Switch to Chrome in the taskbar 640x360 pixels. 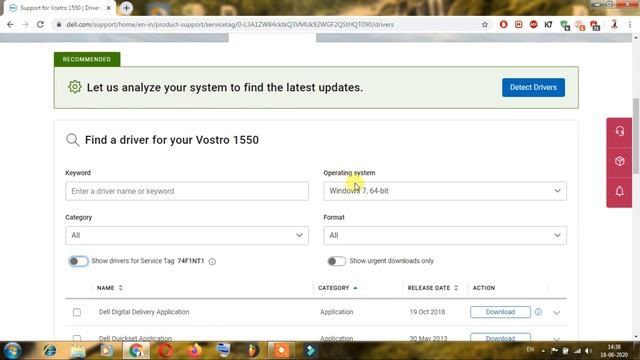click(136, 350)
